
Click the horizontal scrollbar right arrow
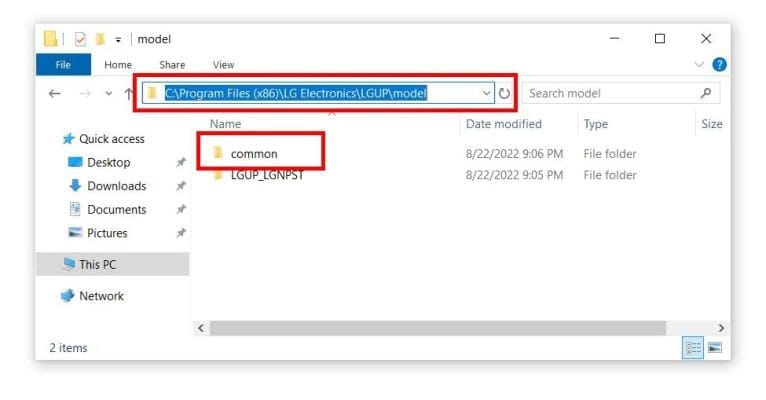tap(721, 327)
